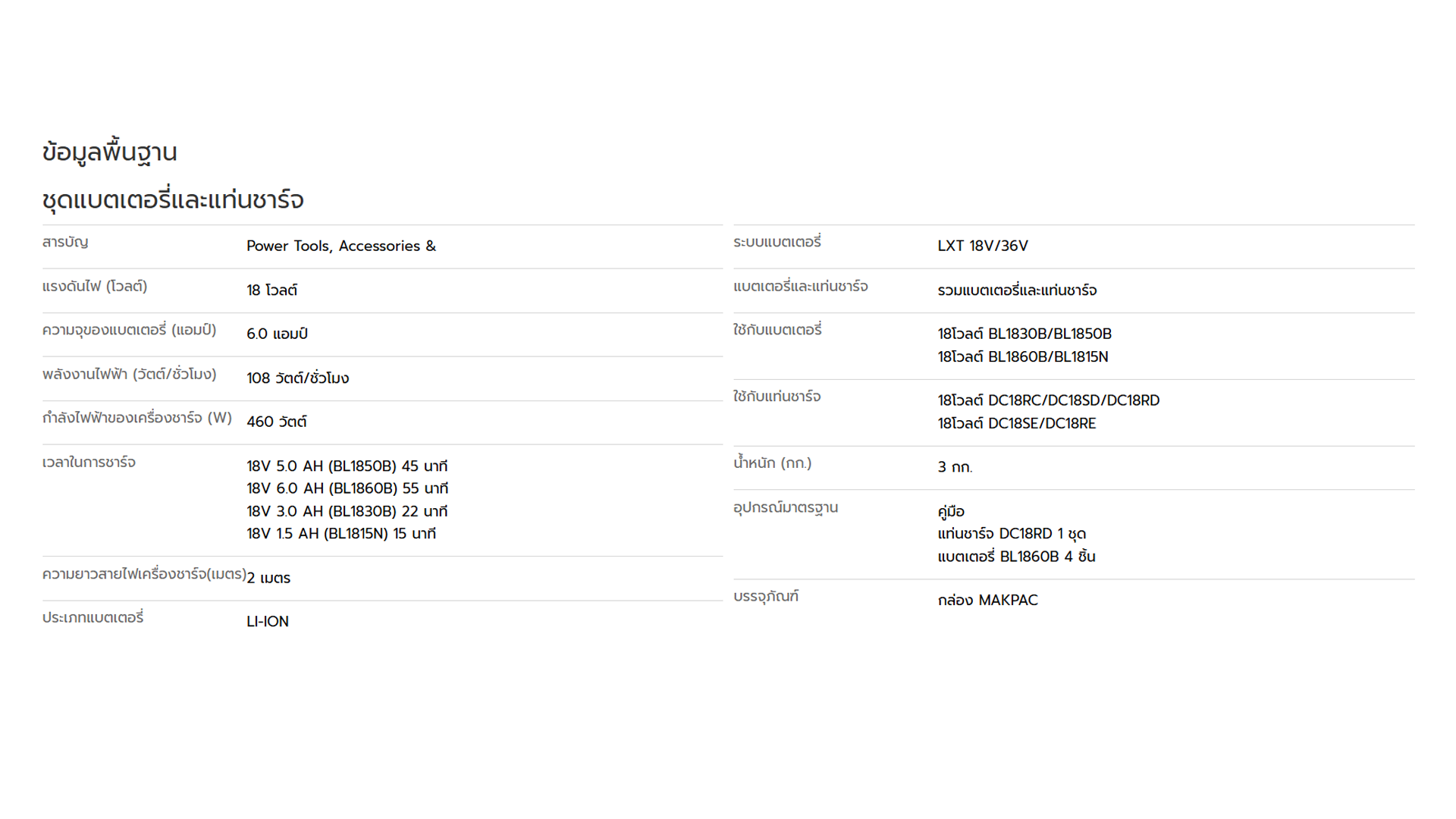Click the DC18RC/DC18SD/DC18RD charger compatibility line

pyautogui.click(x=1049, y=400)
